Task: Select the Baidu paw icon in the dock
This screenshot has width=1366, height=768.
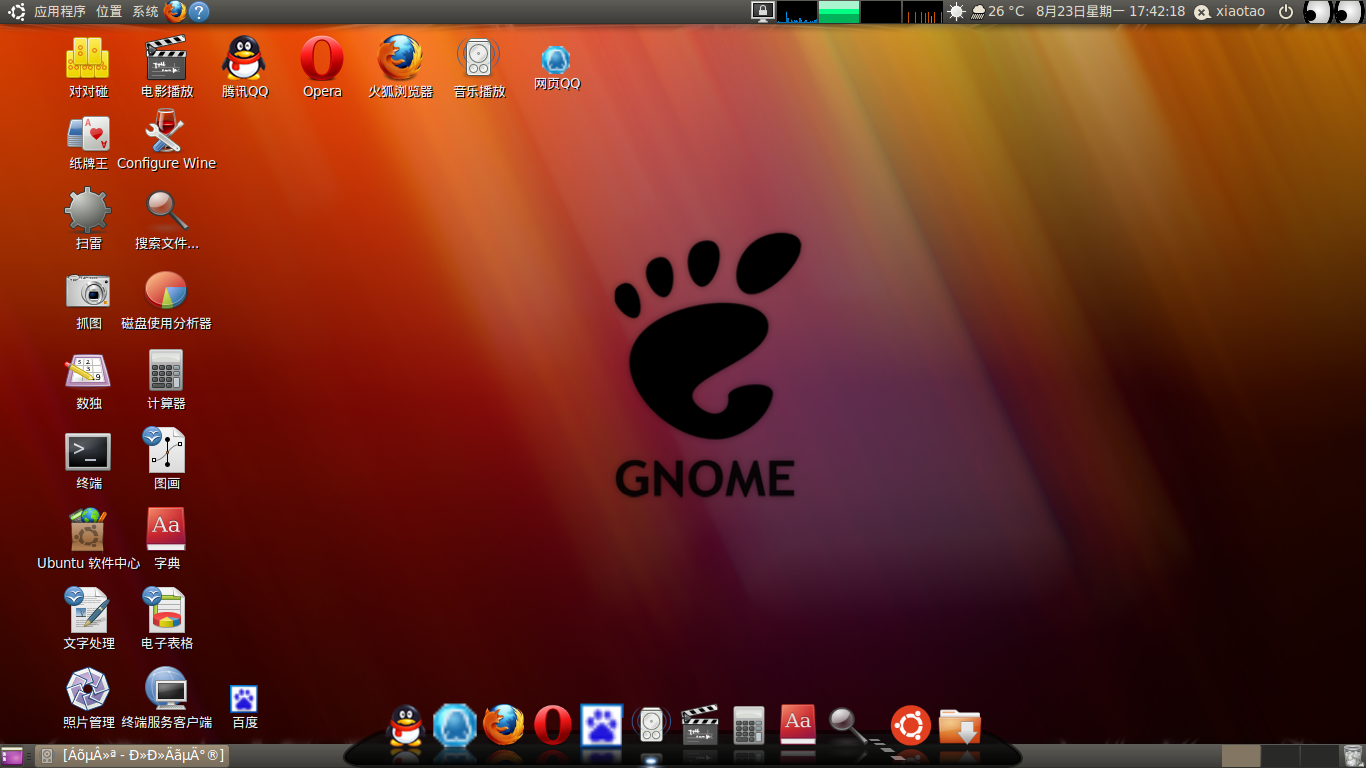Action: pos(602,725)
